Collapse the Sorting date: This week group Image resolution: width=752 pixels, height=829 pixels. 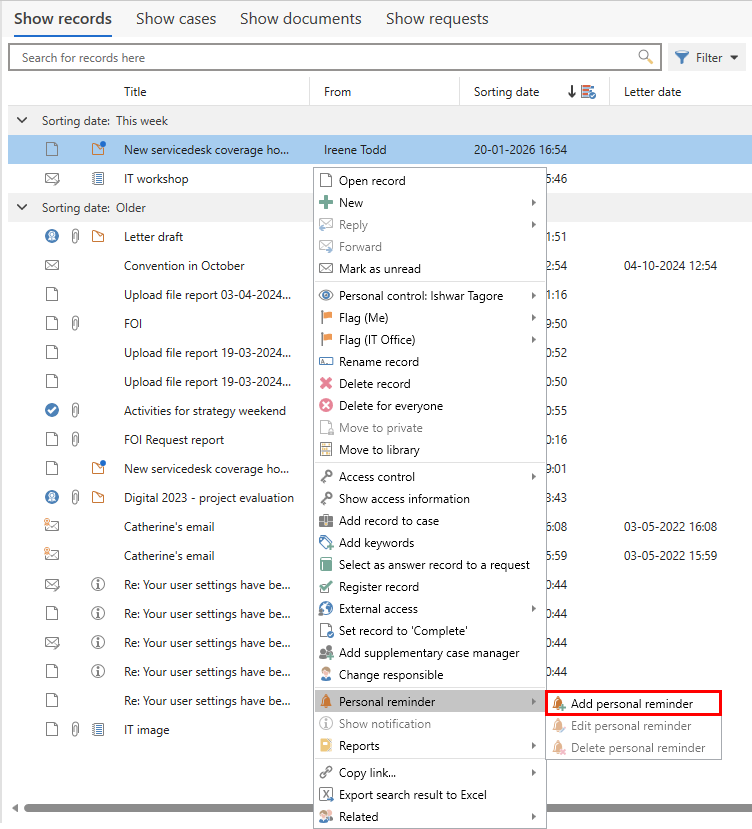(x=22, y=121)
